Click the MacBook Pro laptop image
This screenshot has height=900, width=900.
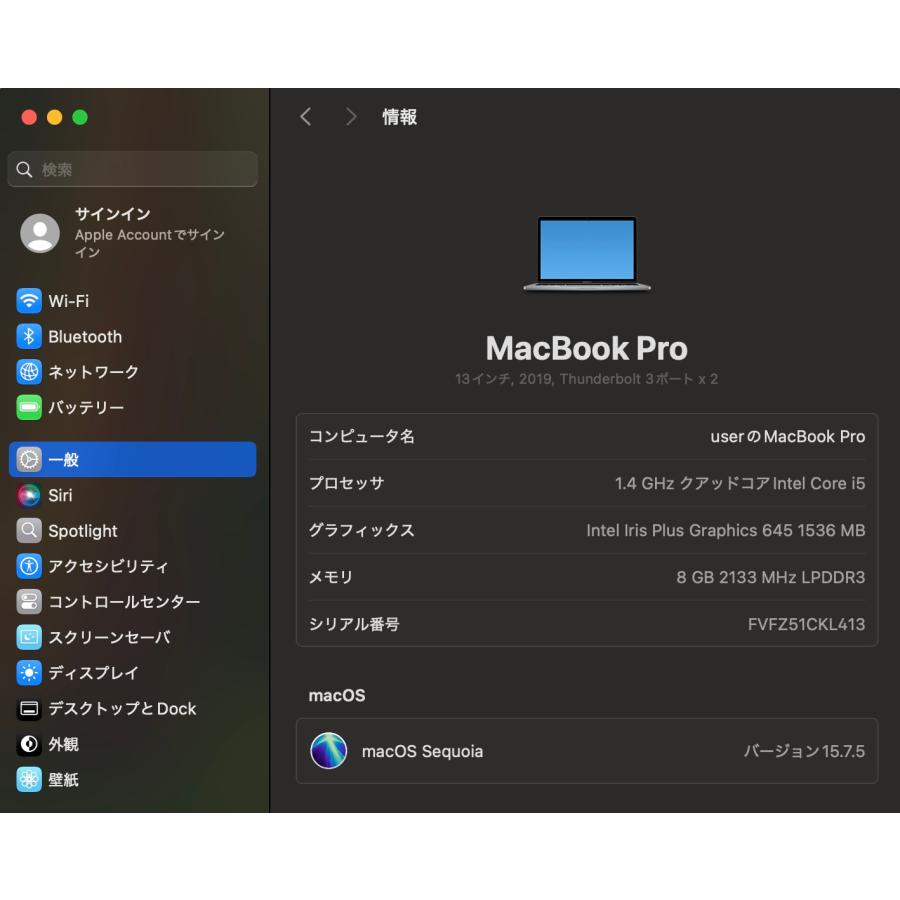coord(587,253)
